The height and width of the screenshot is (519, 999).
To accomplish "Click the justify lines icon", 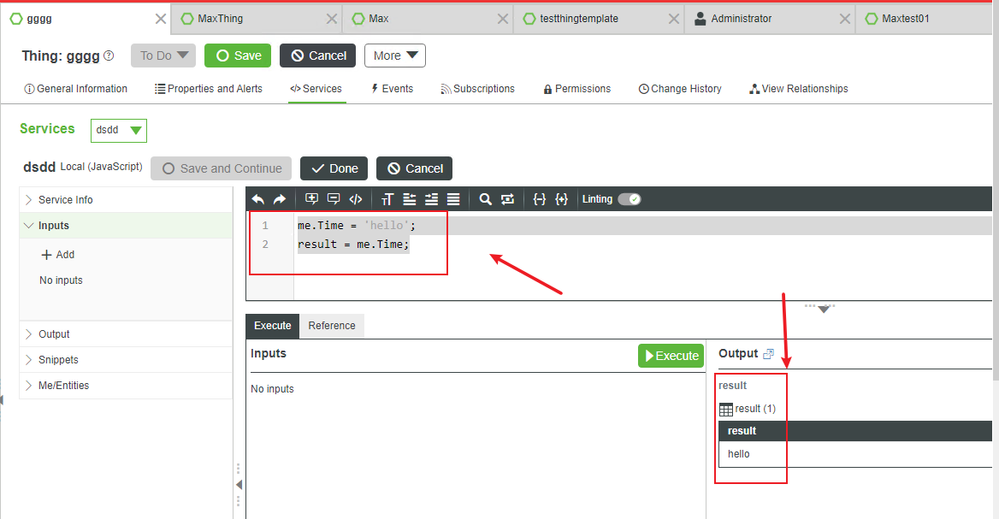I will [x=453, y=199].
